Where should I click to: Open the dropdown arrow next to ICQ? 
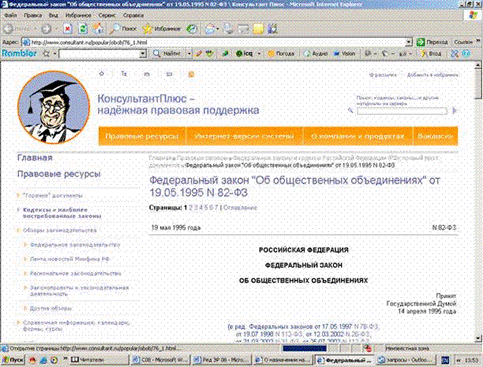[x=259, y=53]
